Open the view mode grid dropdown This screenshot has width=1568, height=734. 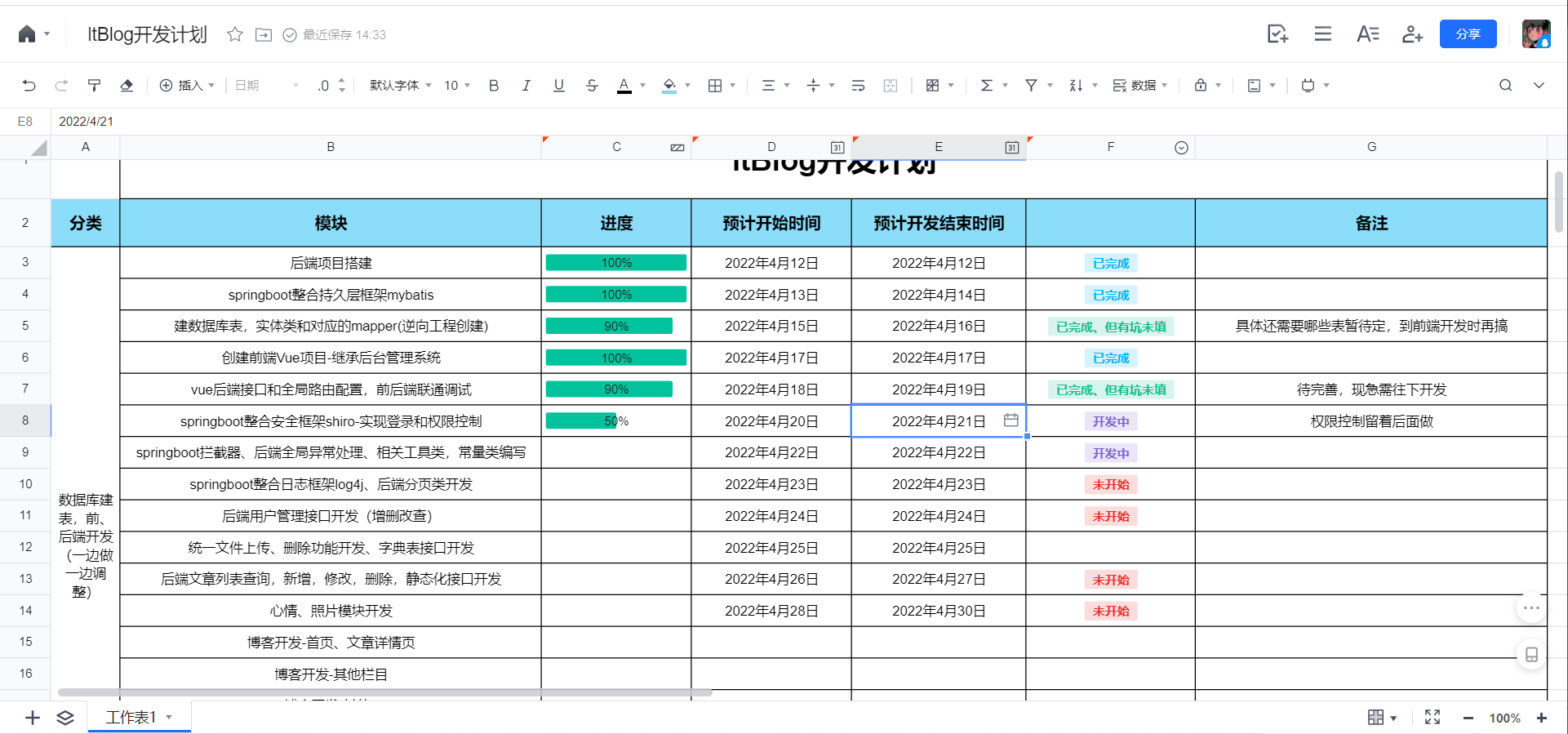point(1382,717)
